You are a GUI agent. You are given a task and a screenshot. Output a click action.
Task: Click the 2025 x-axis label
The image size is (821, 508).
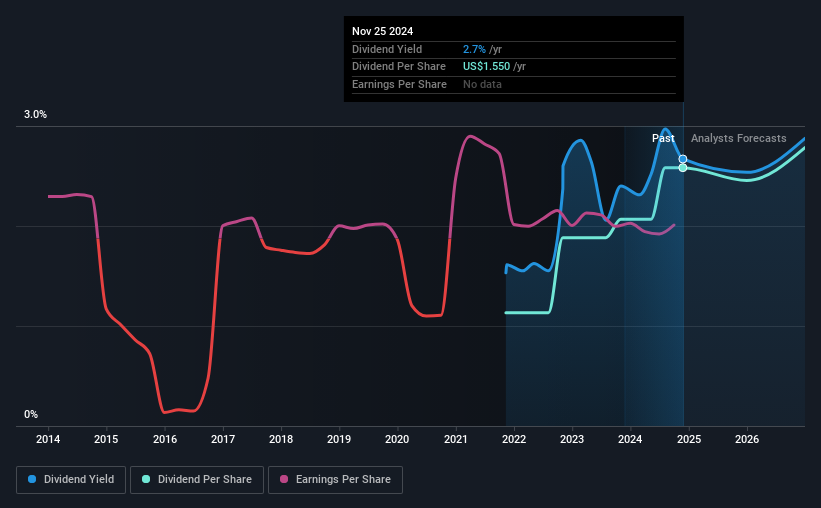point(689,439)
